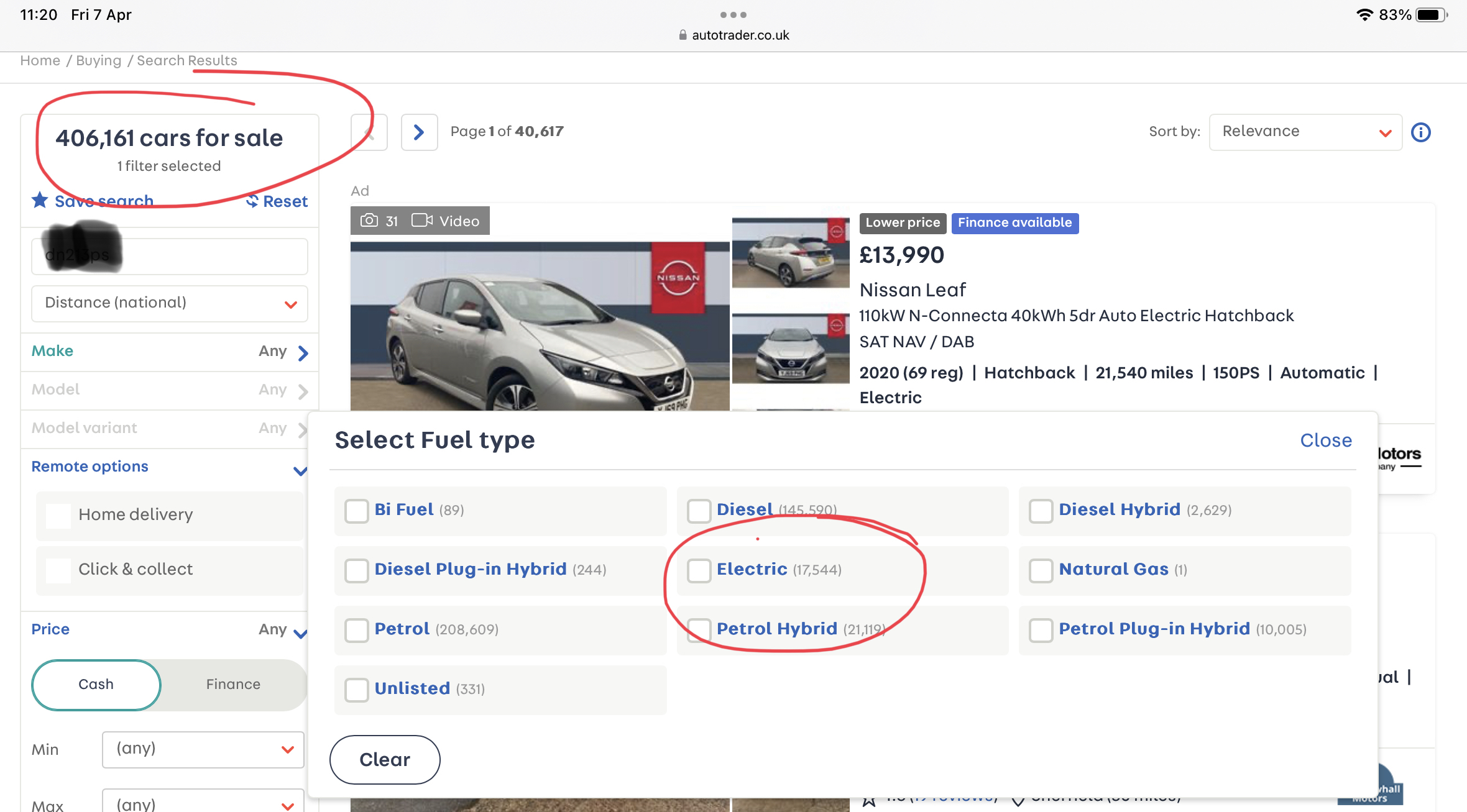Image resolution: width=1467 pixels, height=812 pixels.
Task: Switch to the Finance price tab
Action: [x=233, y=685]
